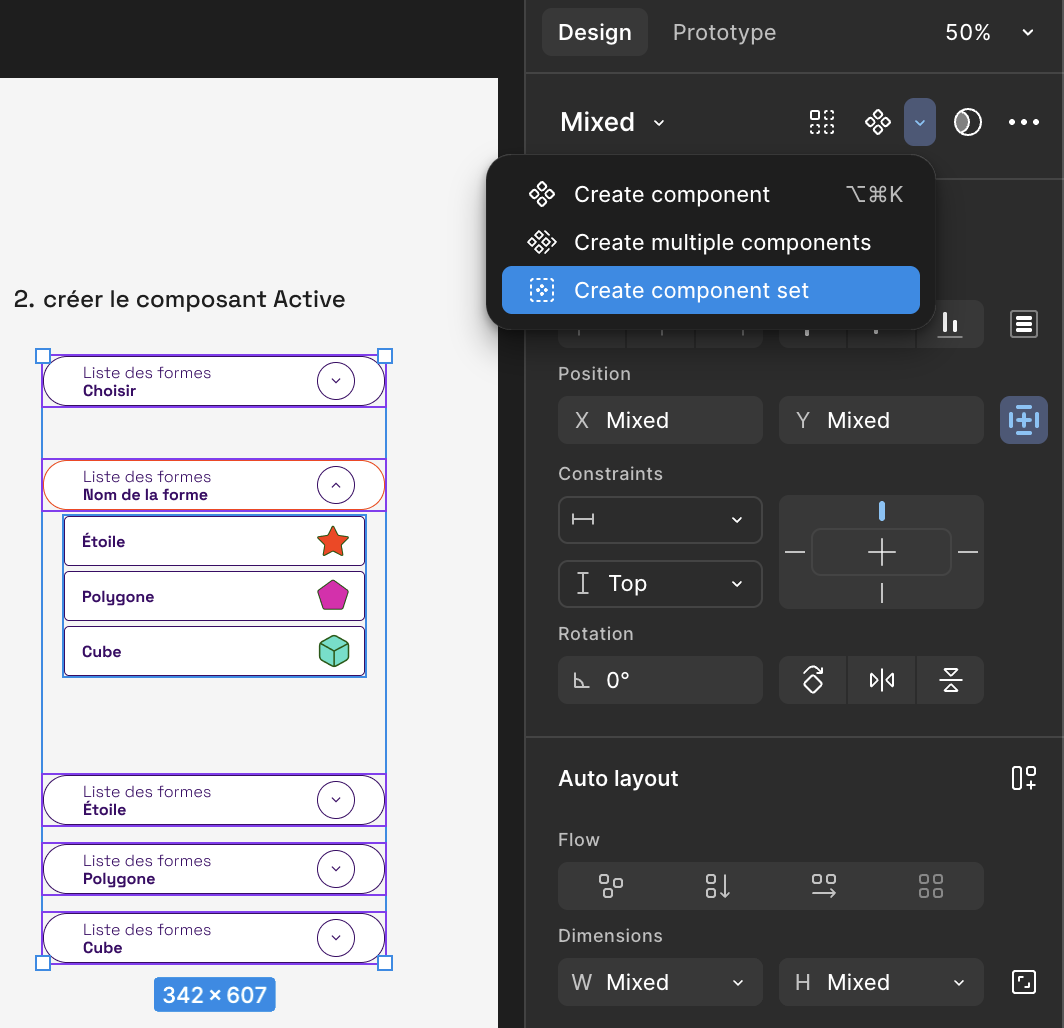1064x1028 pixels.
Task: Switch to the Prototype tab
Action: 724,33
